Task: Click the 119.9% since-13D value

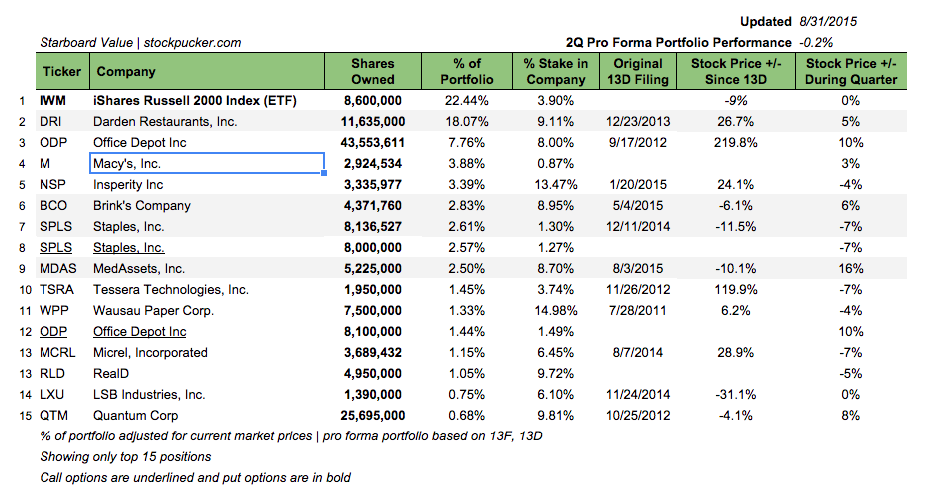Action: point(735,290)
